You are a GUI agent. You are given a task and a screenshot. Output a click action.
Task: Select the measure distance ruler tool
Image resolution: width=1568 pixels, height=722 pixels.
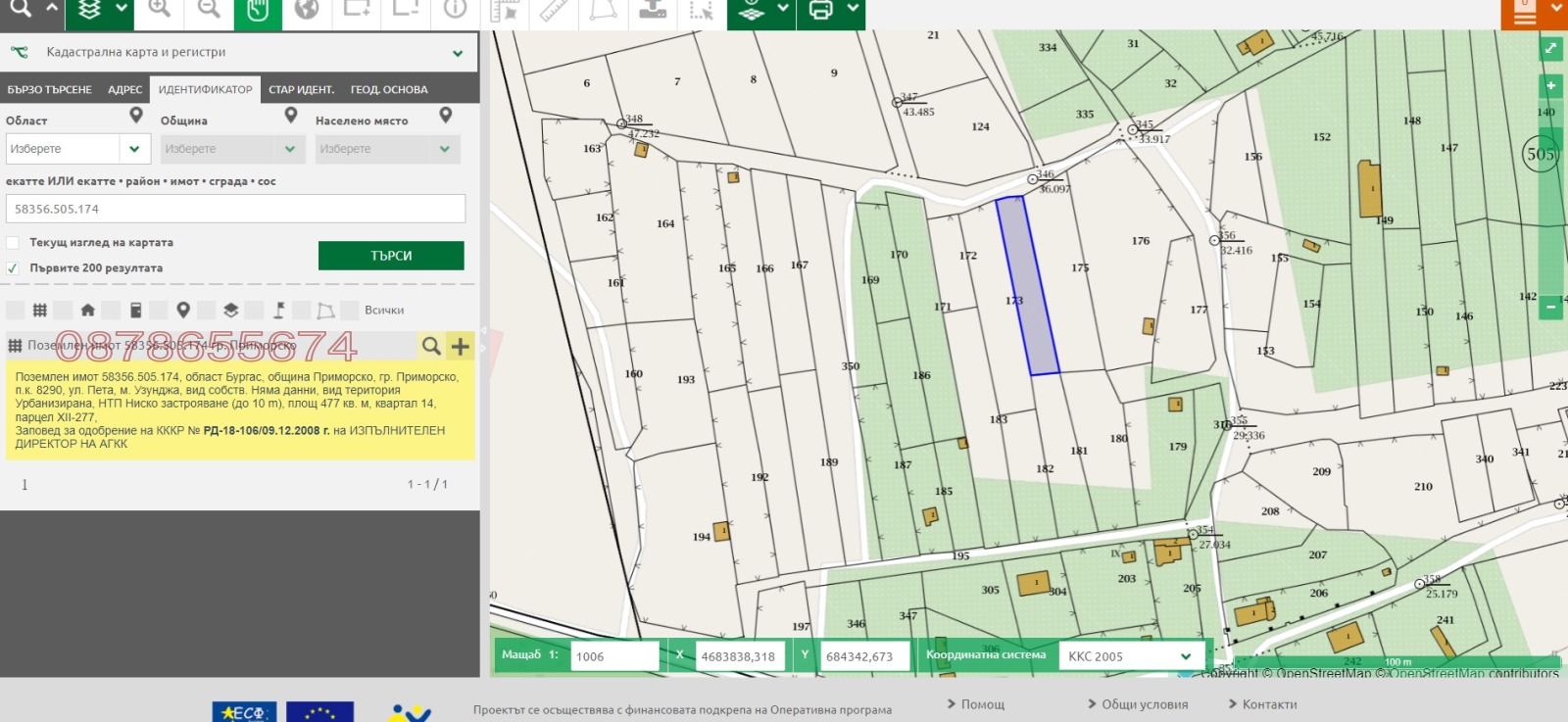(x=554, y=12)
